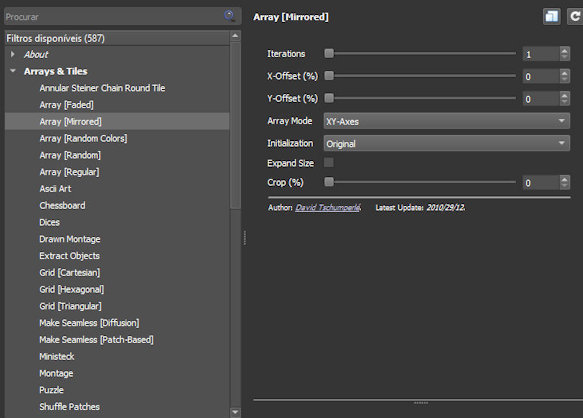The width and height of the screenshot is (583, 418).
Task: Select the Grid [Hexagonal] filter
Action: [x=72, y=289]
